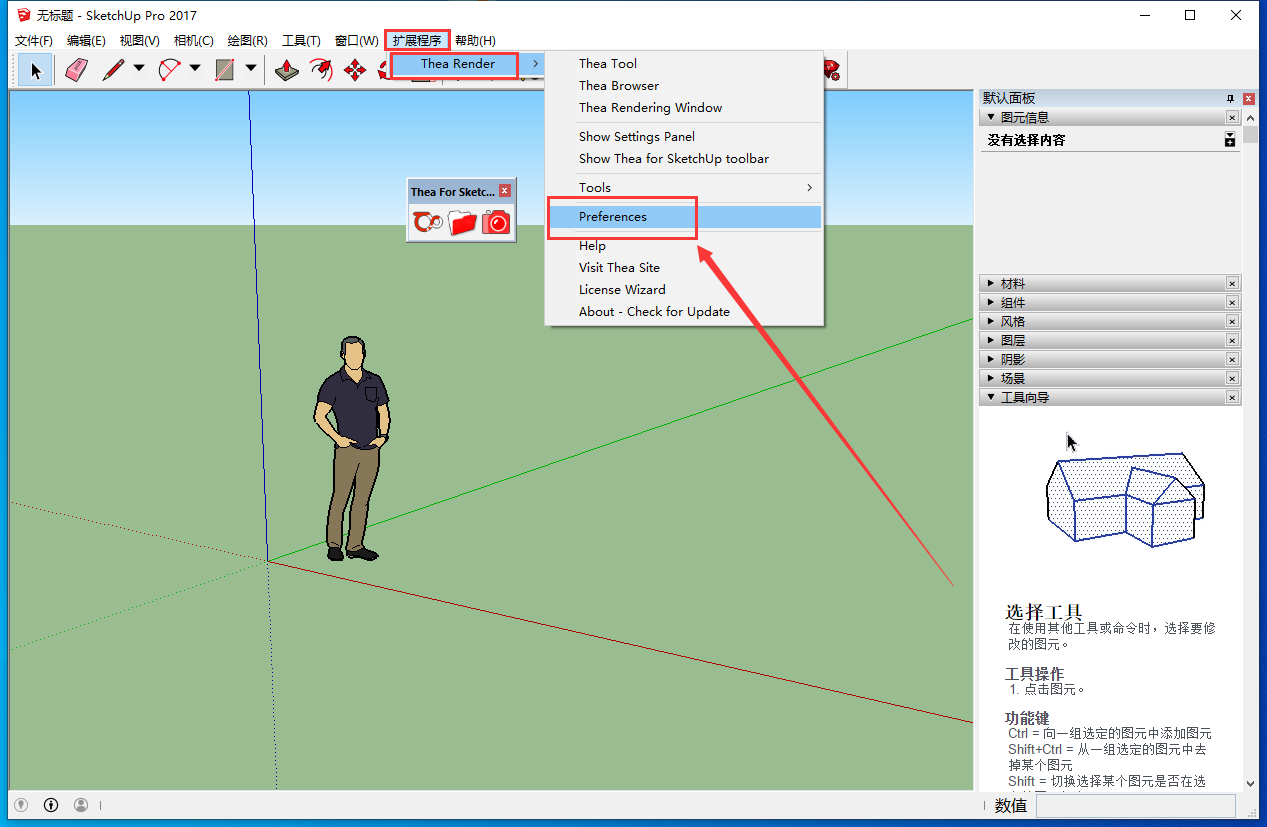Close the Thea For SketchUp floating toolbar
This screenshot has width=1267, height=827.
click(505, 191)
